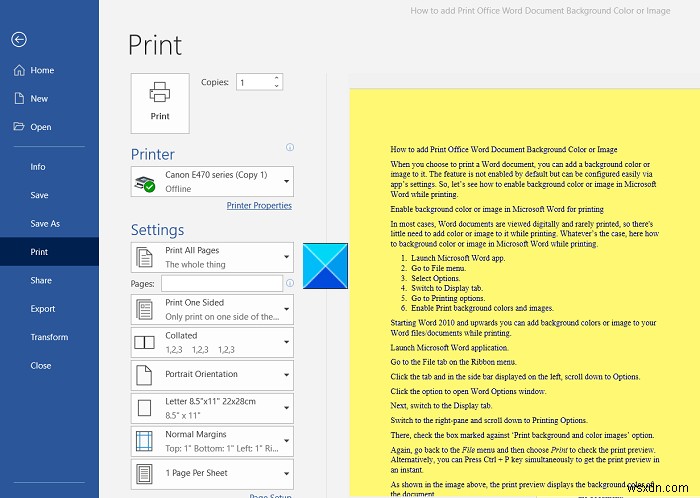Open the Portrait Orientation dropdown
This screenshot has height=498, width=700.
[286, 374]
